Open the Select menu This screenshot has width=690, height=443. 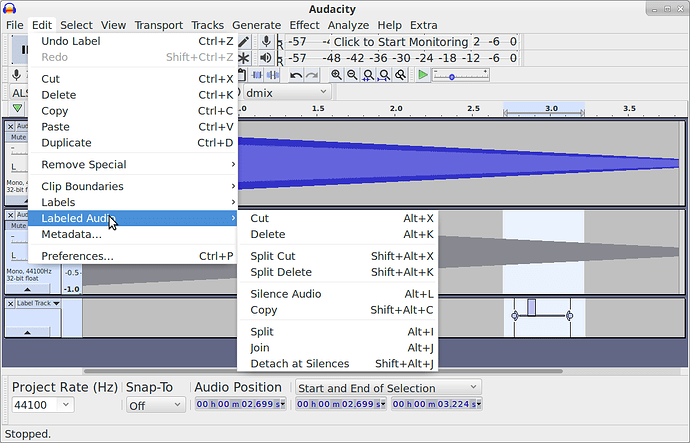point(77,25)
